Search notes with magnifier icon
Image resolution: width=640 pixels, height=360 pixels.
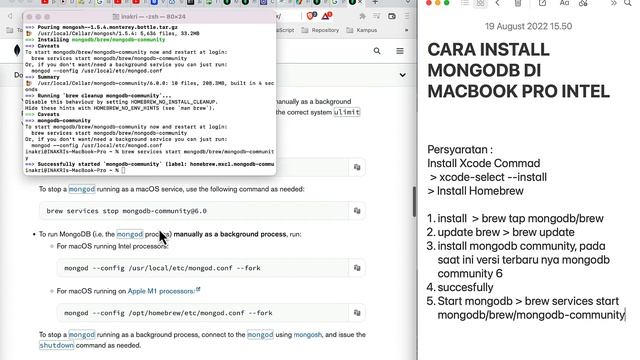click(628, 3)
